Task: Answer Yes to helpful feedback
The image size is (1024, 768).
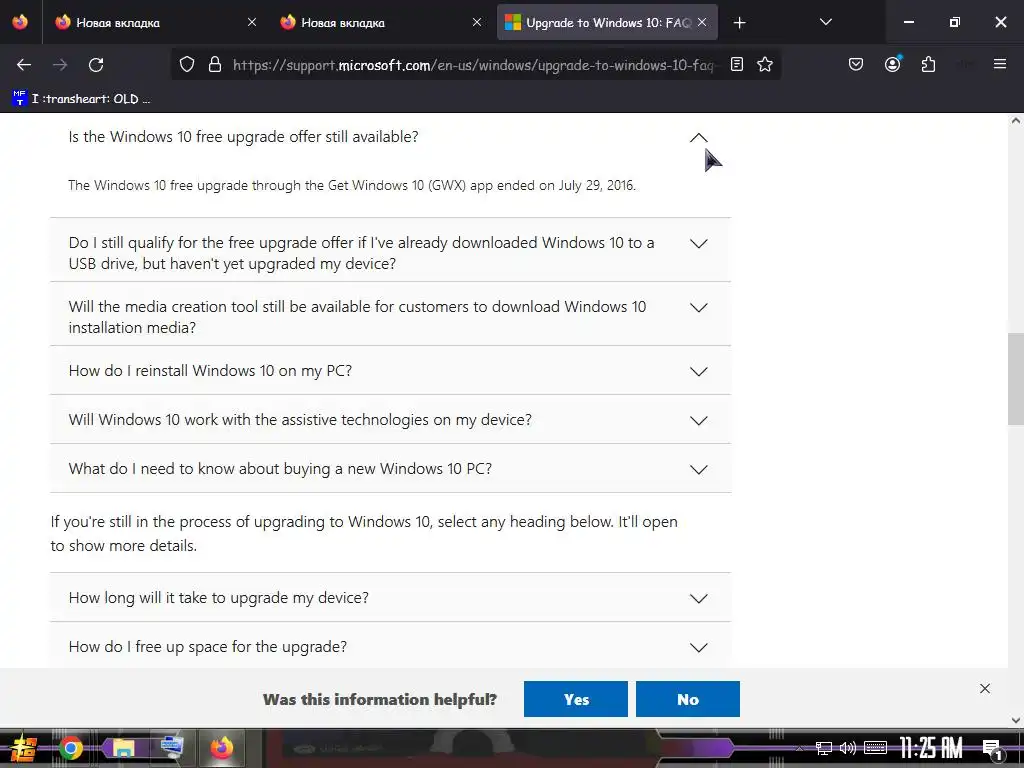Action: point(575,699)
